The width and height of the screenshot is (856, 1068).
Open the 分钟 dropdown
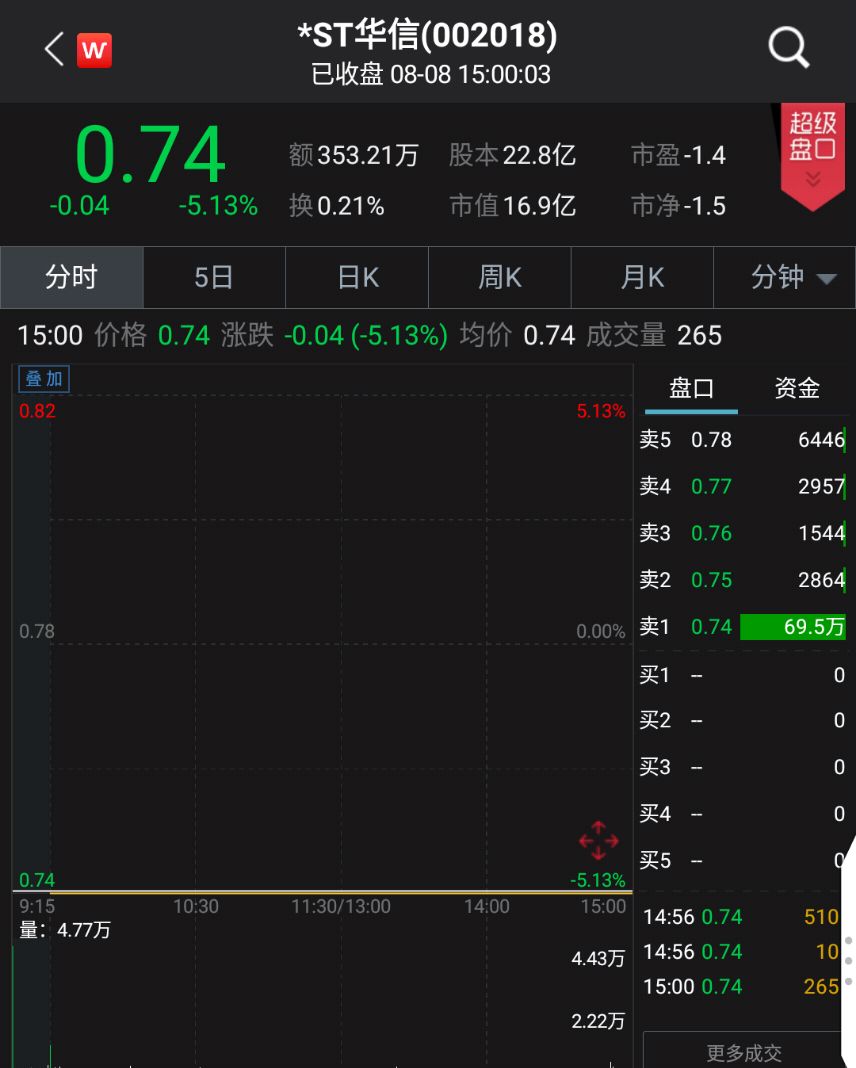784,277
